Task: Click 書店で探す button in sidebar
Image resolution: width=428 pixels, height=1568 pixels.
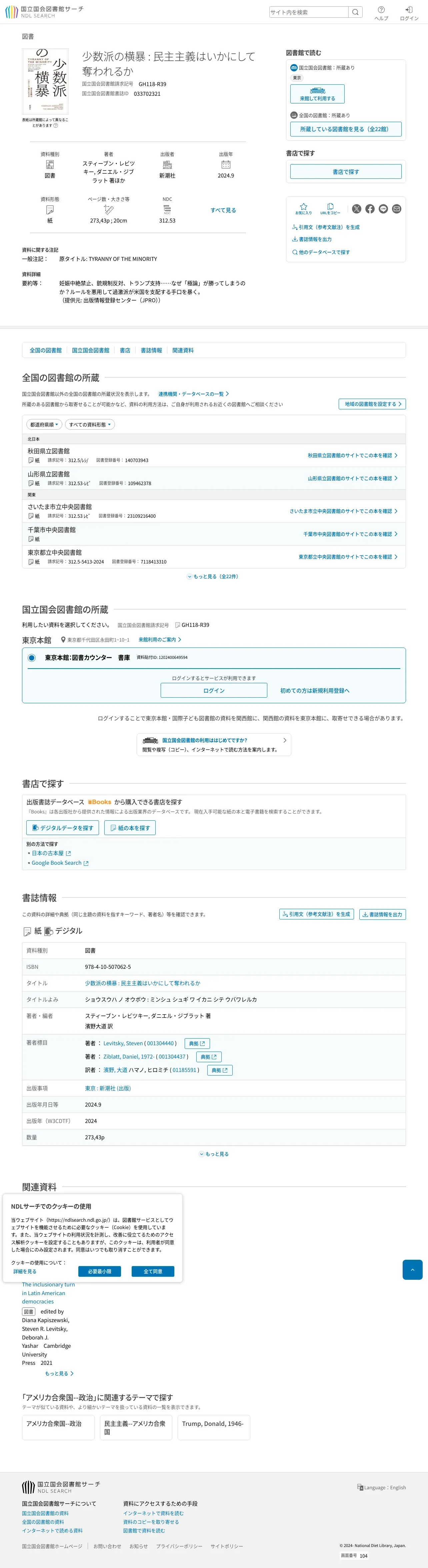Action: click(346, 172)
